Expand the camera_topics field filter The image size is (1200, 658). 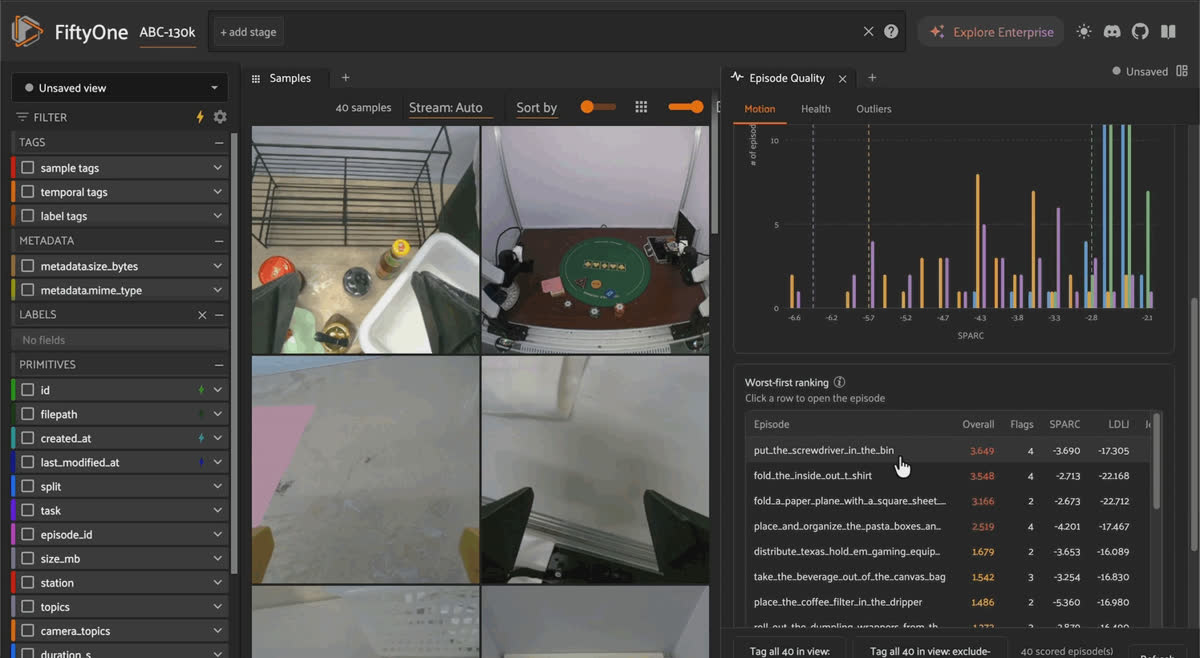(x=217, y=630)
